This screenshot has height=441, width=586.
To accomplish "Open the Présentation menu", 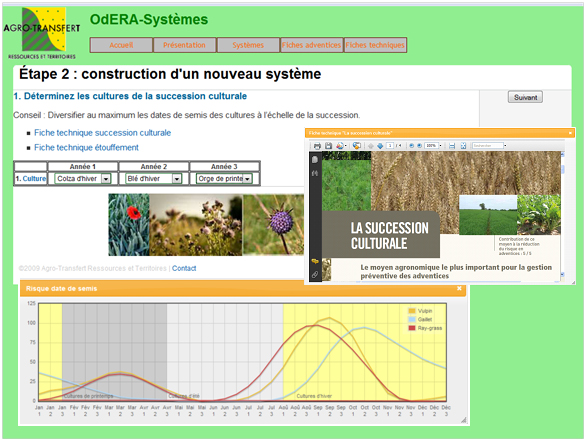I will point(184,45).
